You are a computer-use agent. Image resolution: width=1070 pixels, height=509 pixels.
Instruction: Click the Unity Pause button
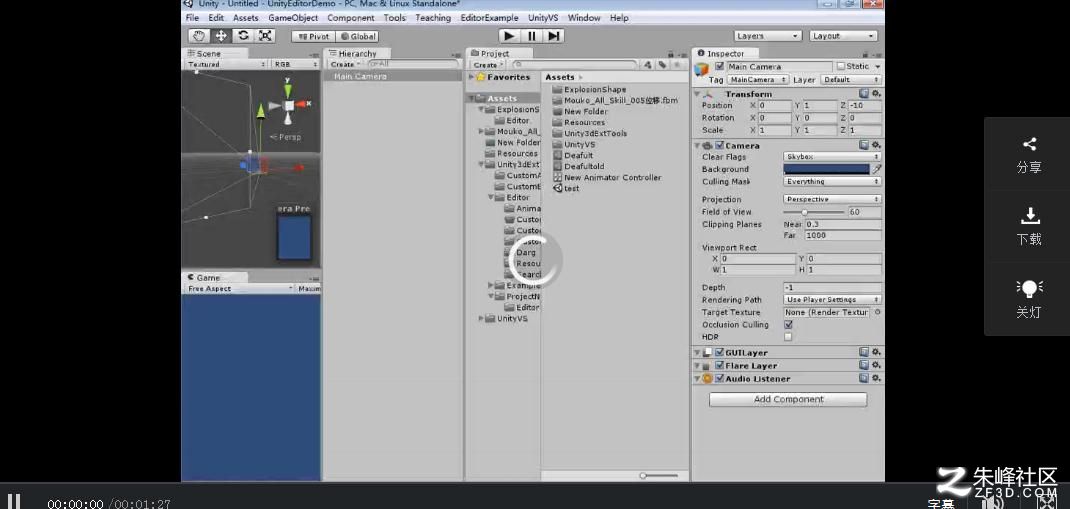point(531,35)
